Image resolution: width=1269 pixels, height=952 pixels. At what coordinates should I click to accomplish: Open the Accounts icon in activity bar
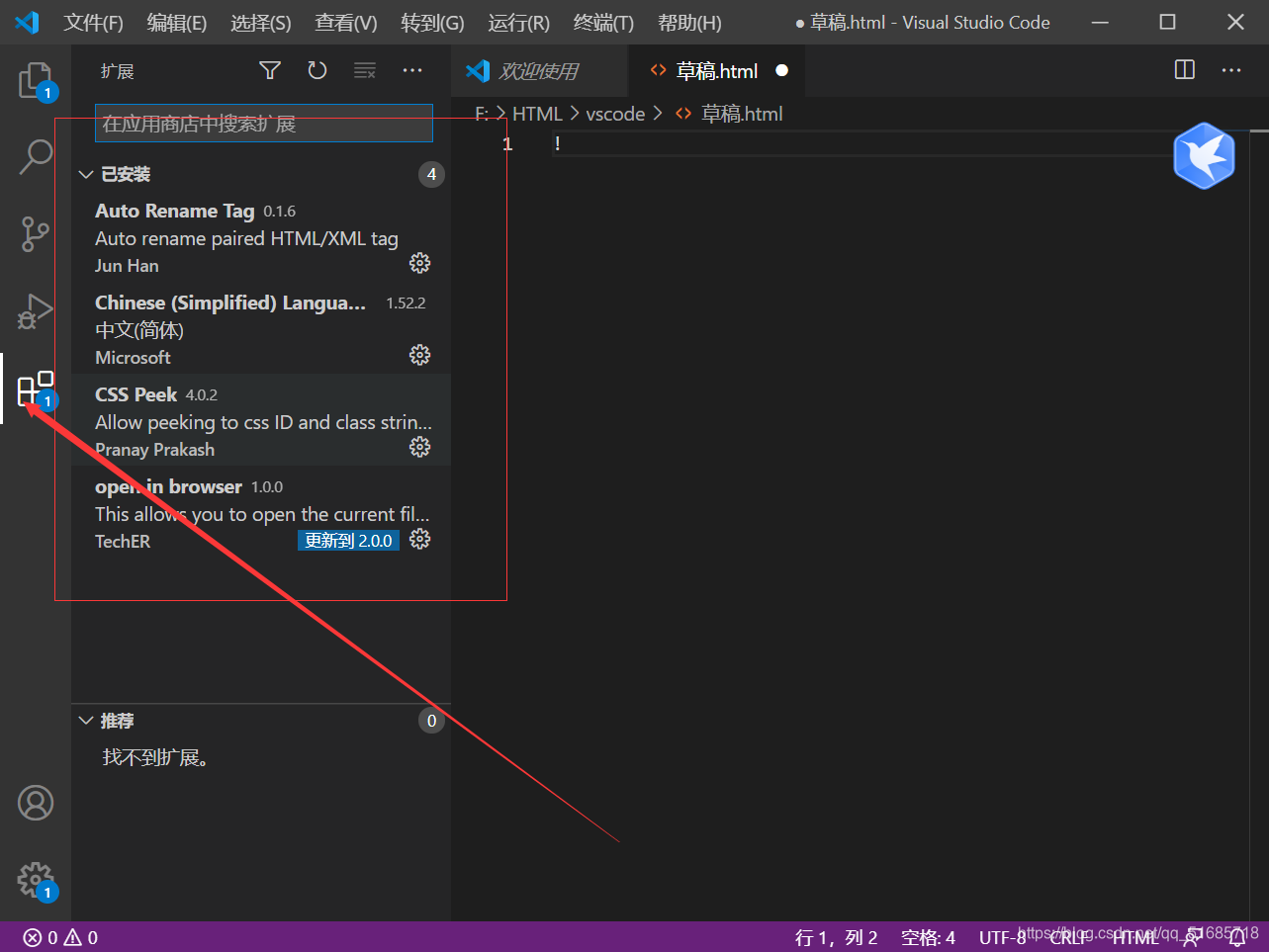[36, 803]
